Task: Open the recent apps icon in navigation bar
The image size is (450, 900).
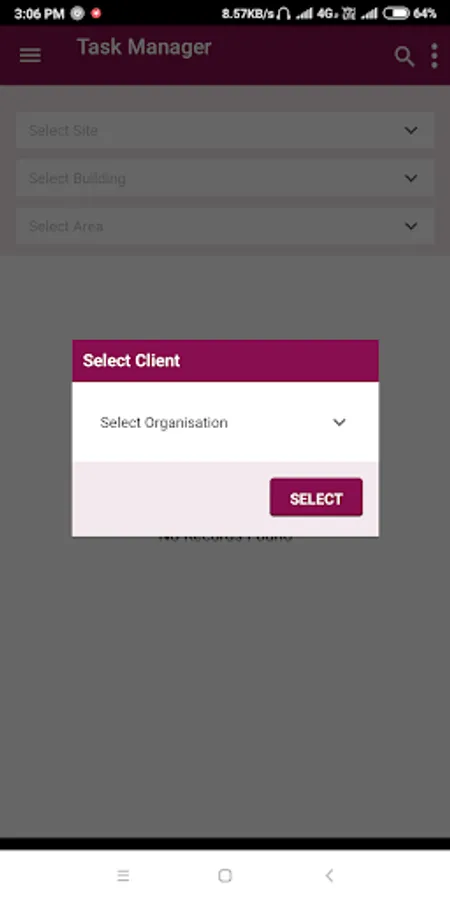Action: [x=123, y=875]
